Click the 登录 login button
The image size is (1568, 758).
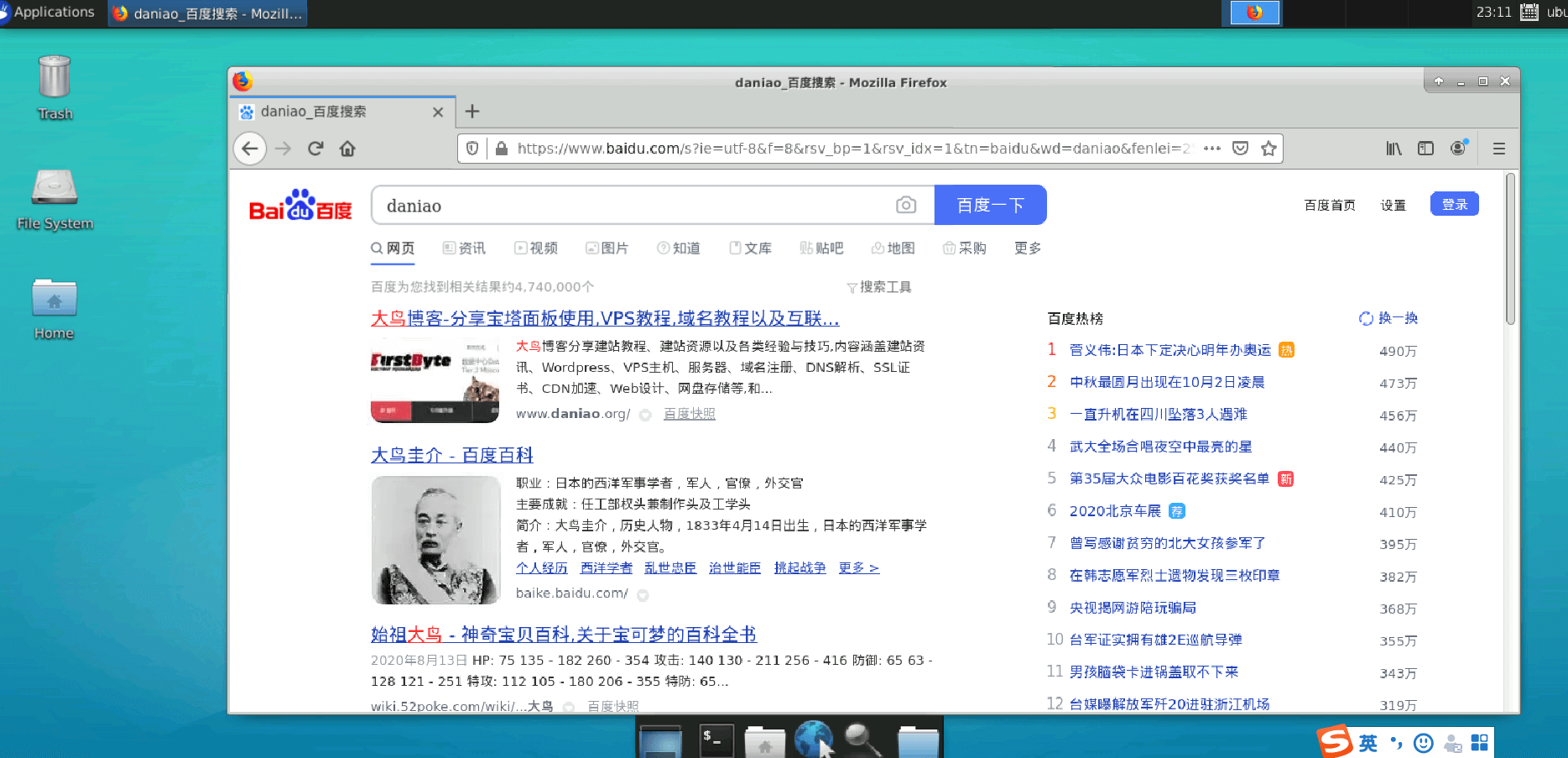coord(1454,204)
